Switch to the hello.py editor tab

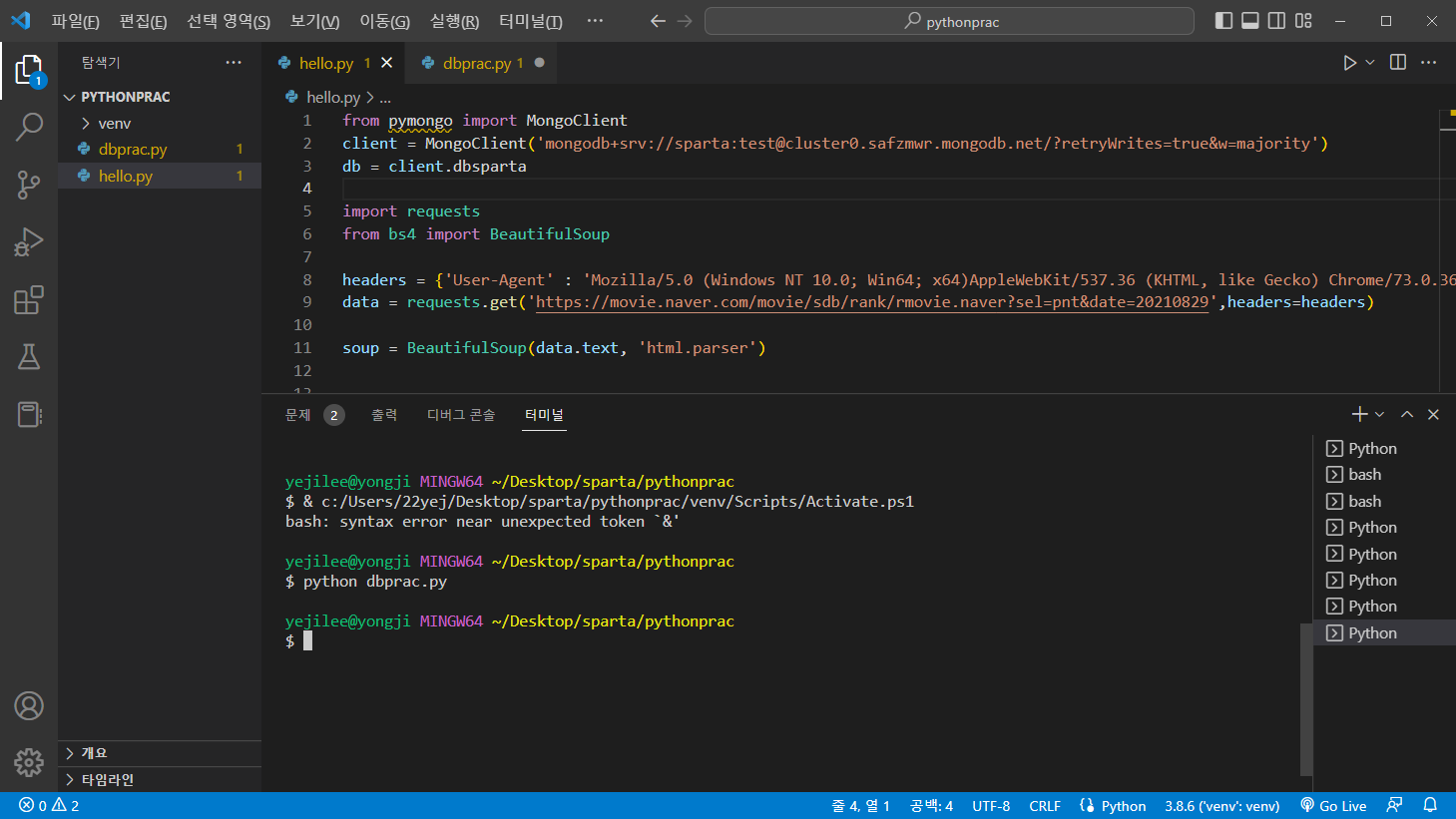pyautogui.click(x=334, y=63)
